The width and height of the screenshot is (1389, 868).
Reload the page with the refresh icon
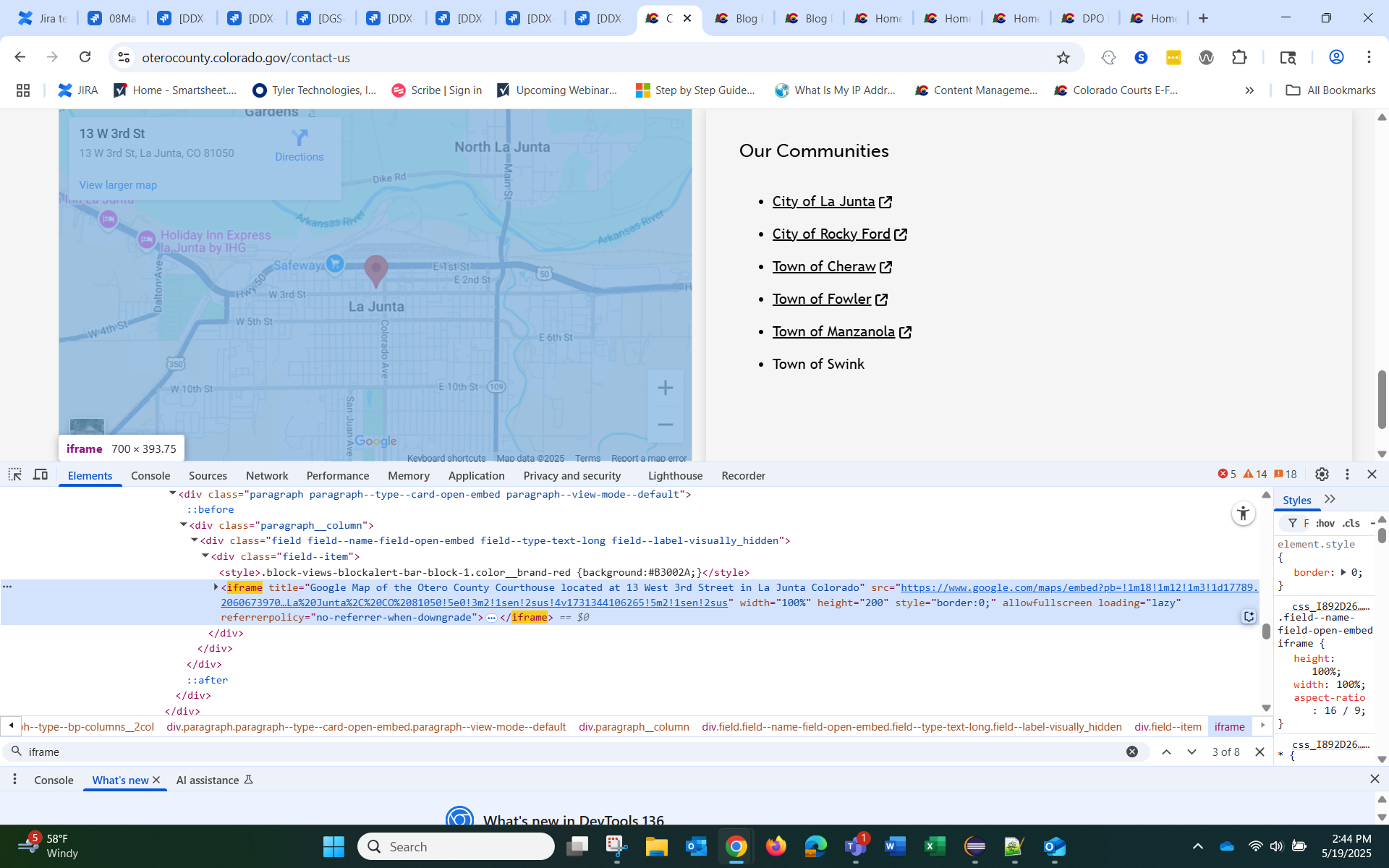pyautogui.click(x=85, y=57)
